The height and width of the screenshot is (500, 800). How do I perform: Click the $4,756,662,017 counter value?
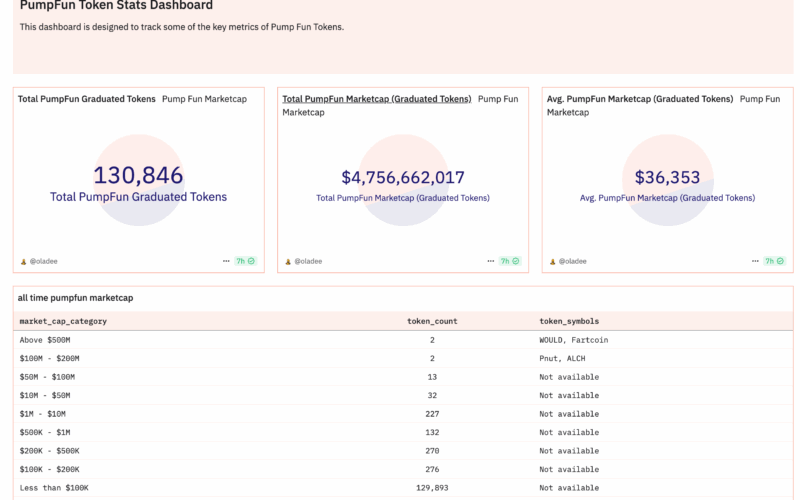pyautogui.click(x=403, y=177)
